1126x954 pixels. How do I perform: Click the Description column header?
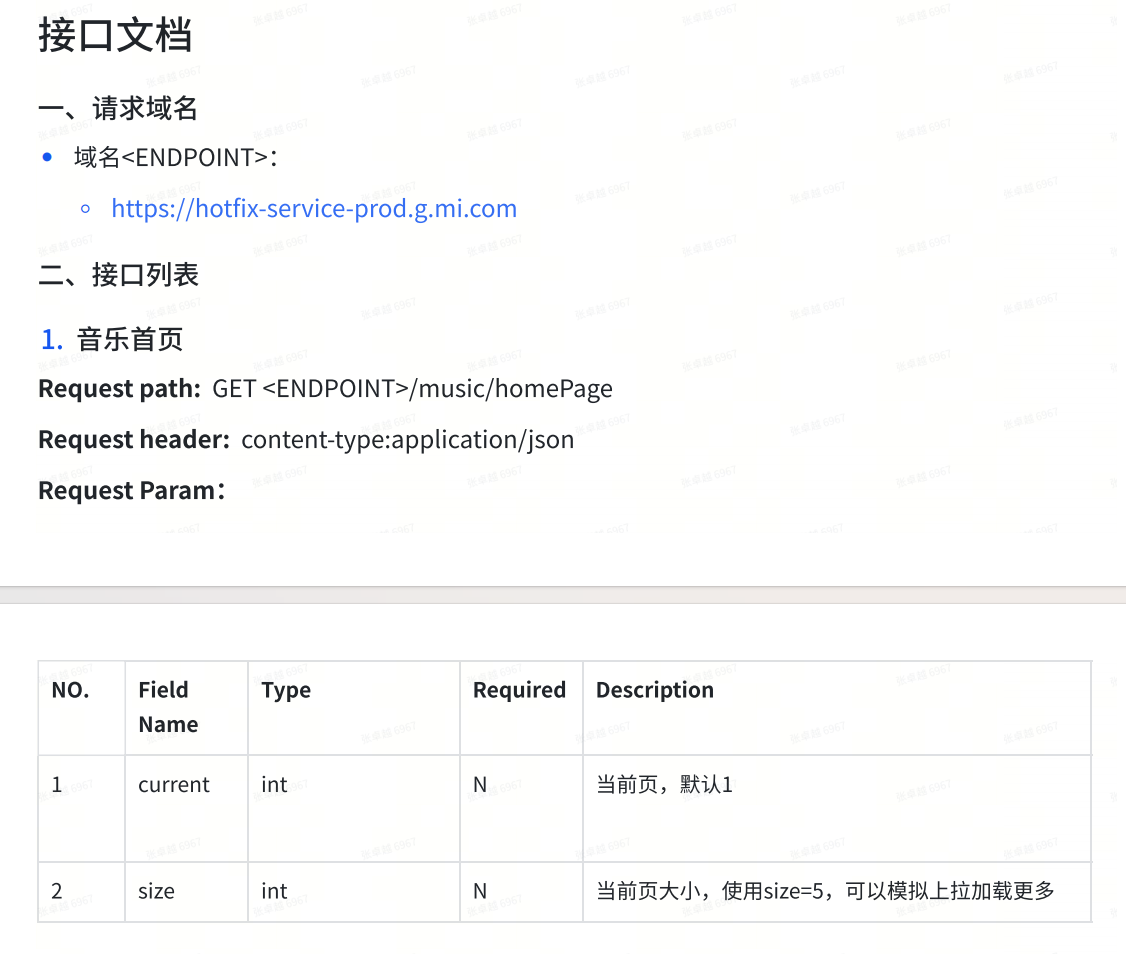point(655,690)
